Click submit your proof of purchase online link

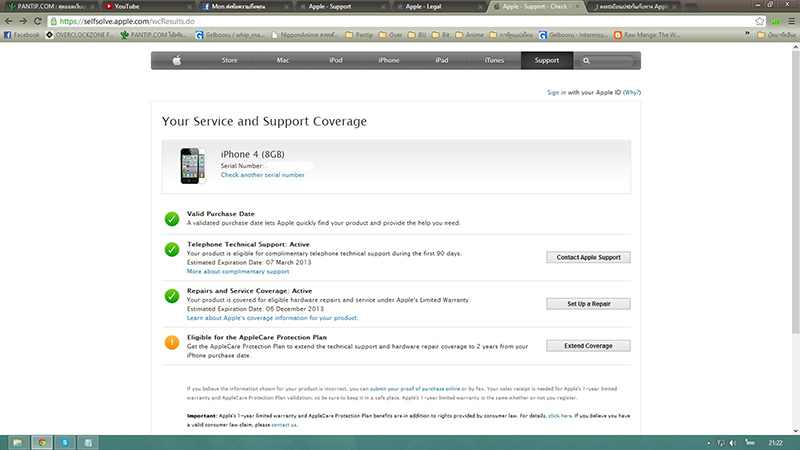[415, 389]
